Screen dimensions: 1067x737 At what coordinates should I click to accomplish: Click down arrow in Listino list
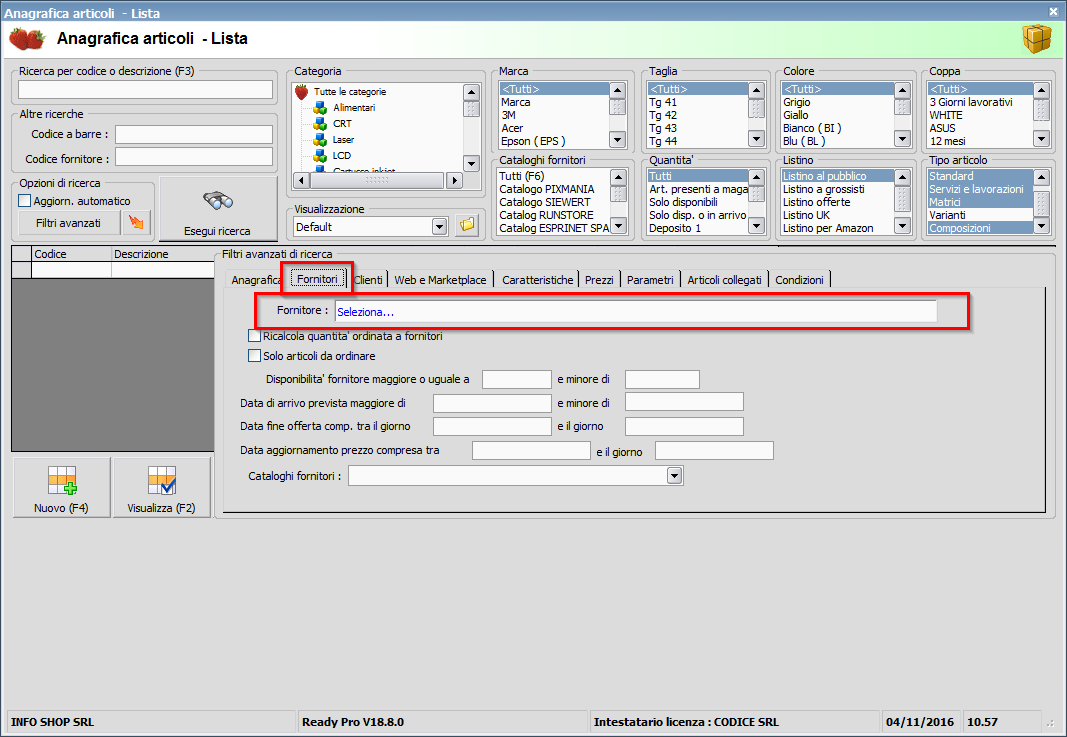point(902,226)
